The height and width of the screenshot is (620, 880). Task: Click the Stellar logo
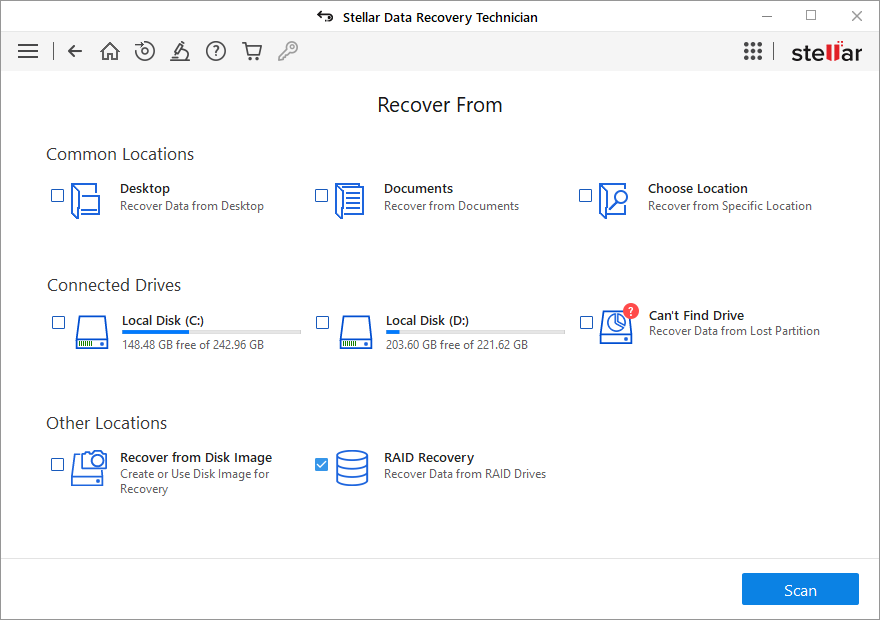tap(826, 52)
